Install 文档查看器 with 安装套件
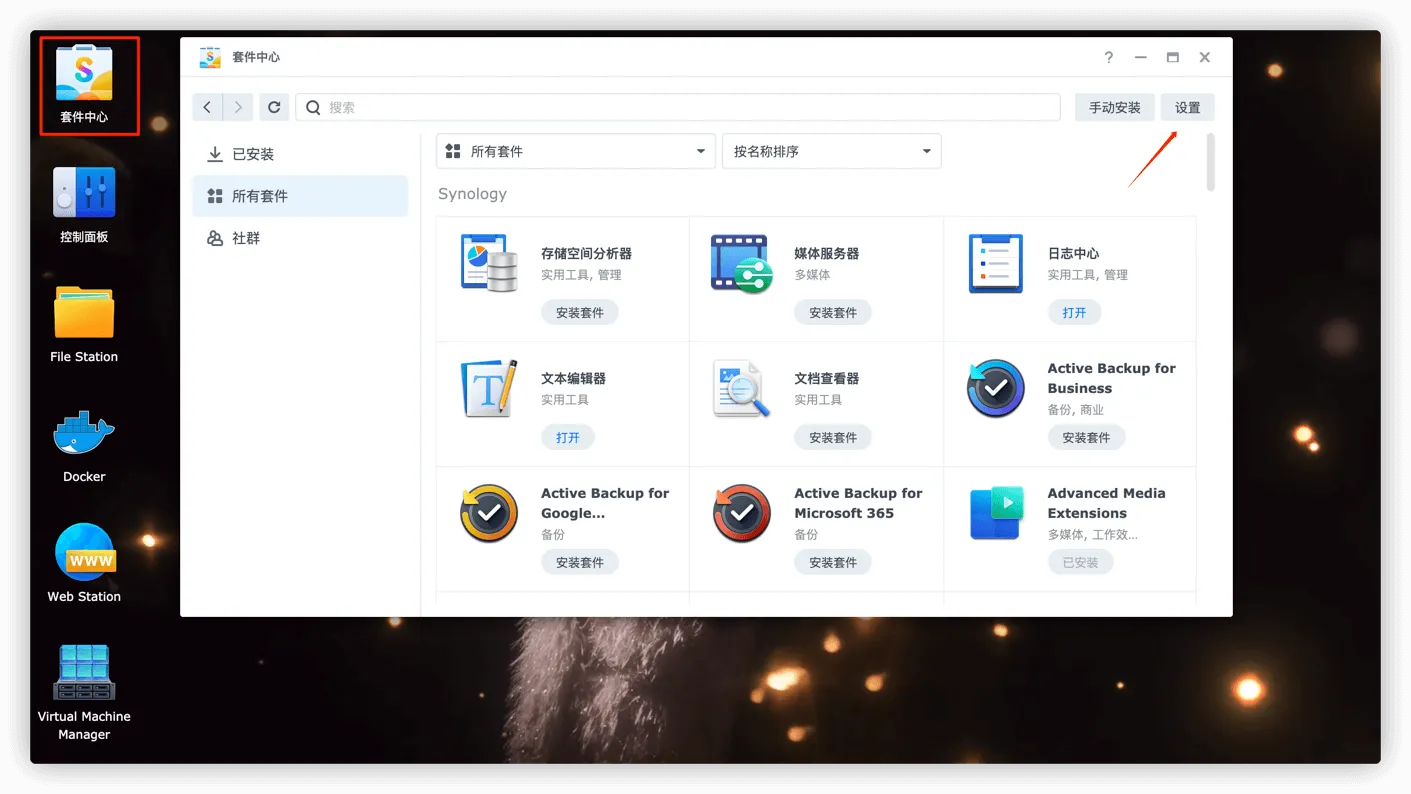Screen dimensions: 1411x794 [833, 437]
